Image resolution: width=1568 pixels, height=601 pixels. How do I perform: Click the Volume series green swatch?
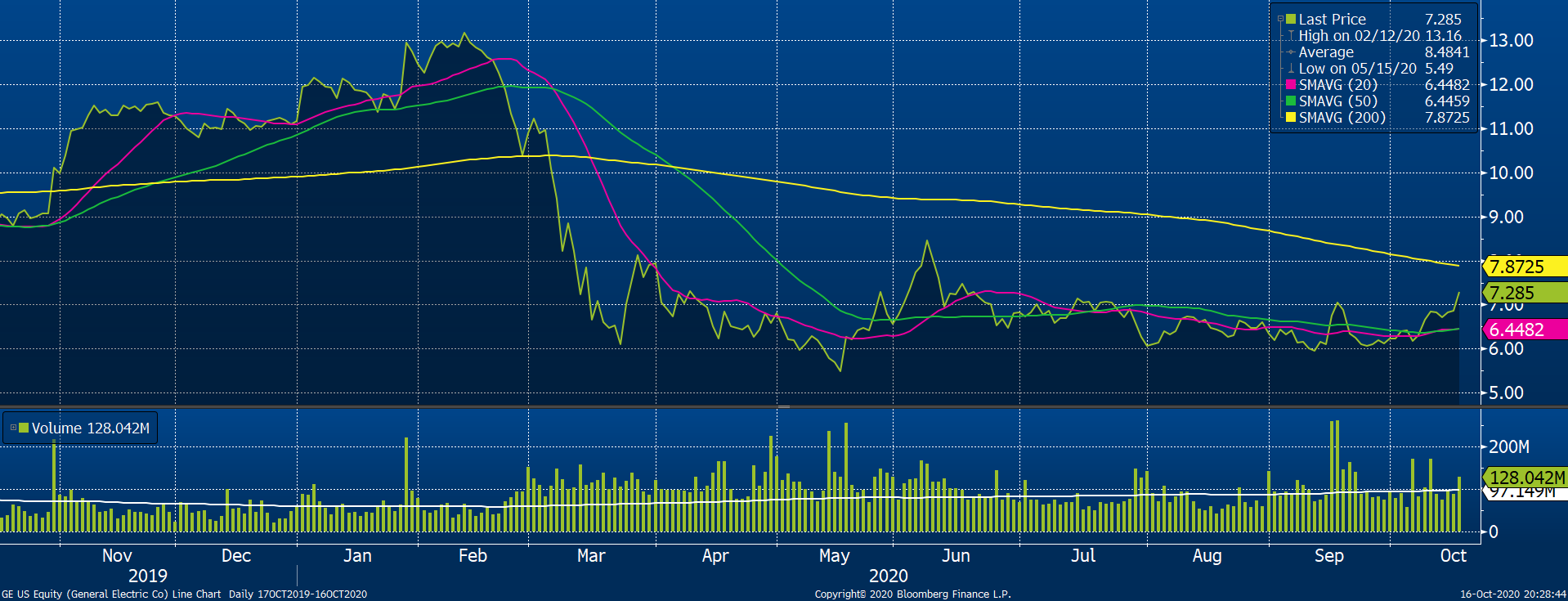[x=24, y=428]
